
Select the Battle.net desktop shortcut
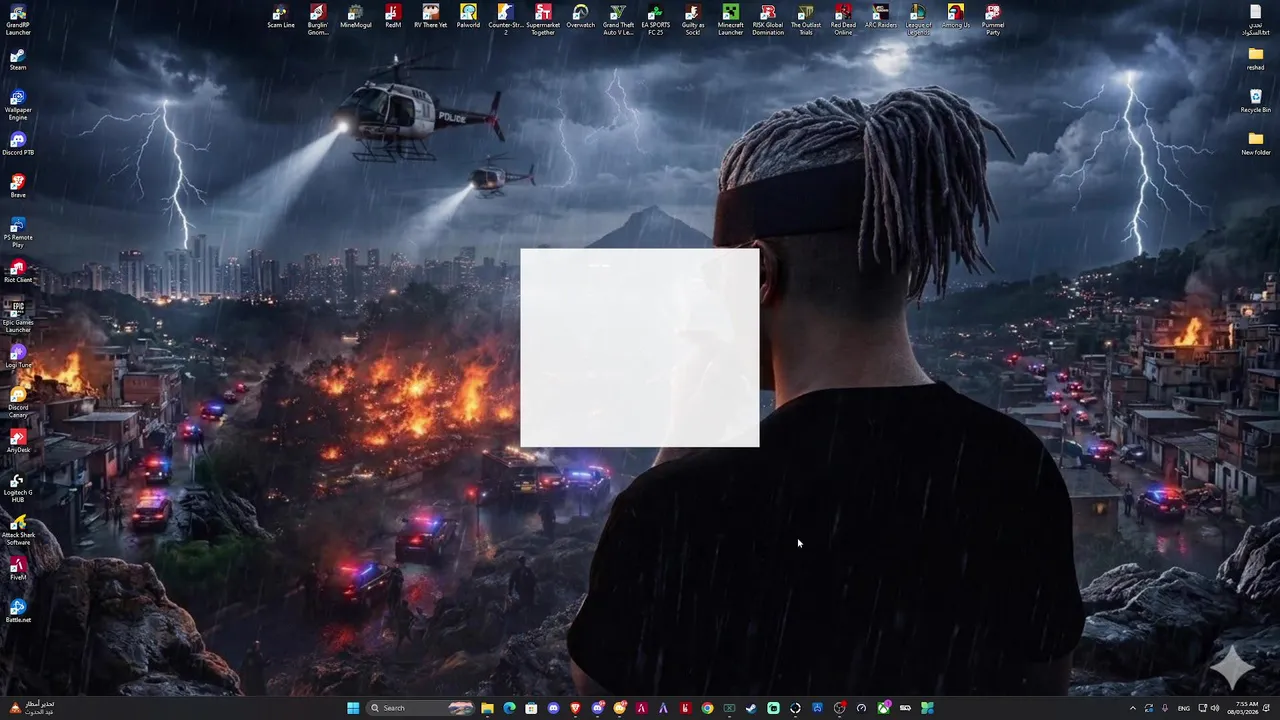[18, 611]
